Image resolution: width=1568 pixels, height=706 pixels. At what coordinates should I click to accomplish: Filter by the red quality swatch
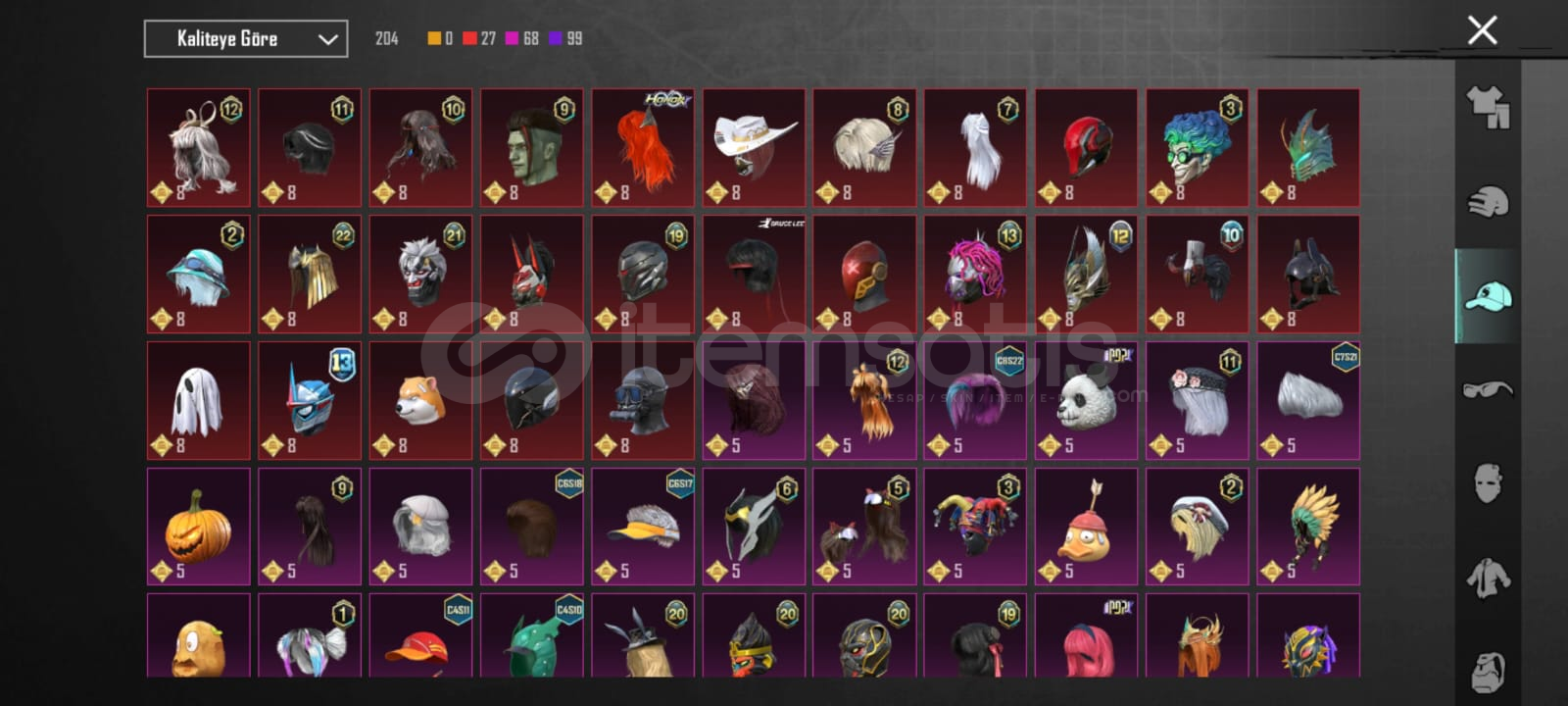click(469, 38)
